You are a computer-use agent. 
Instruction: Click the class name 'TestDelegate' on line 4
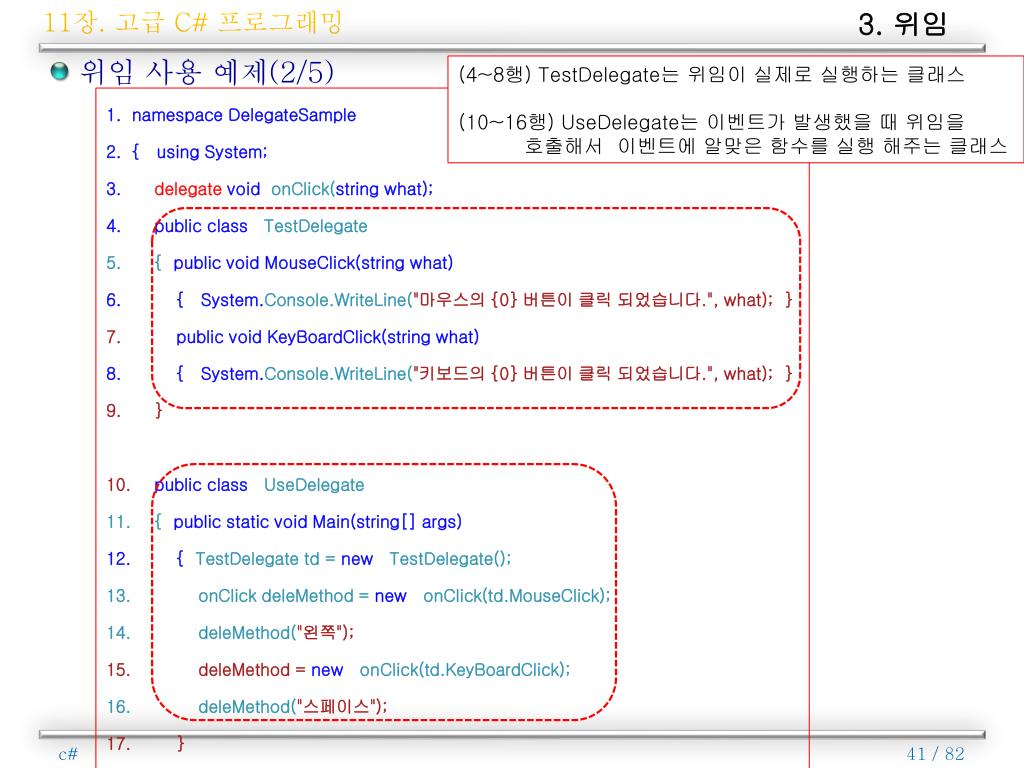pyautogui.click(x=315, y=226)
